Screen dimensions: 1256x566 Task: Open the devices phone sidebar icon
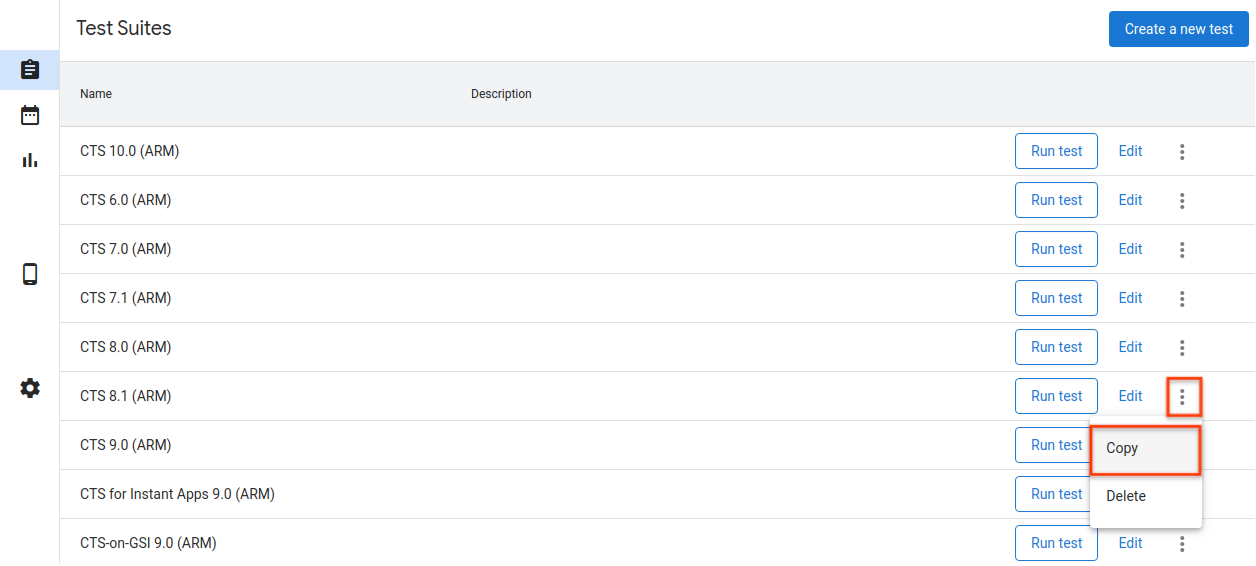pyautogui.click(x=30, y=274)
